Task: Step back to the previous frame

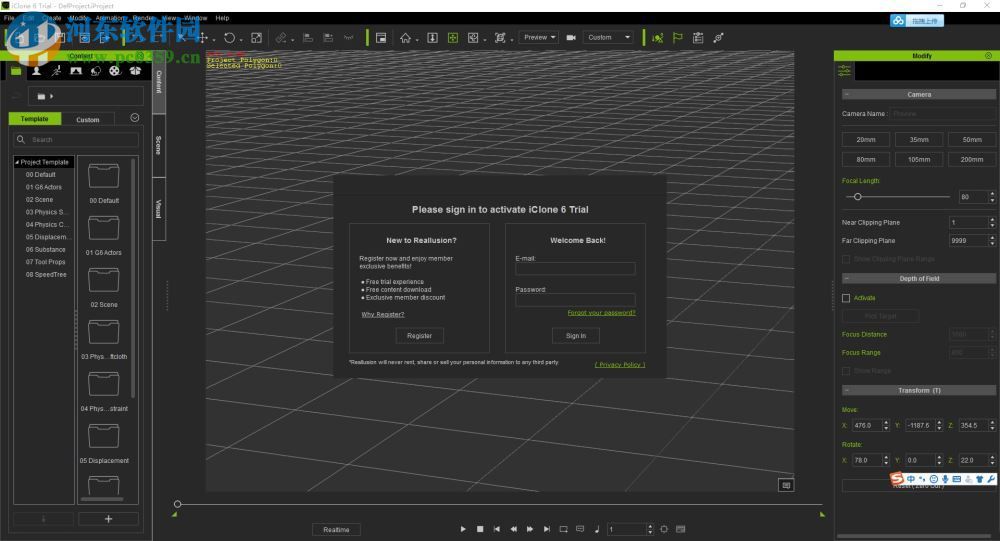Action: pos(513,529)
